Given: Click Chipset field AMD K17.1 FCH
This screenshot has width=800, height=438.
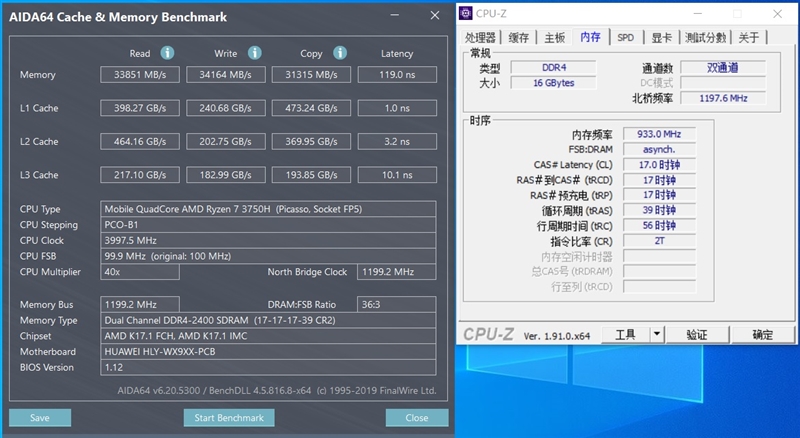Looking at the screenshot, I should point(268,336).
